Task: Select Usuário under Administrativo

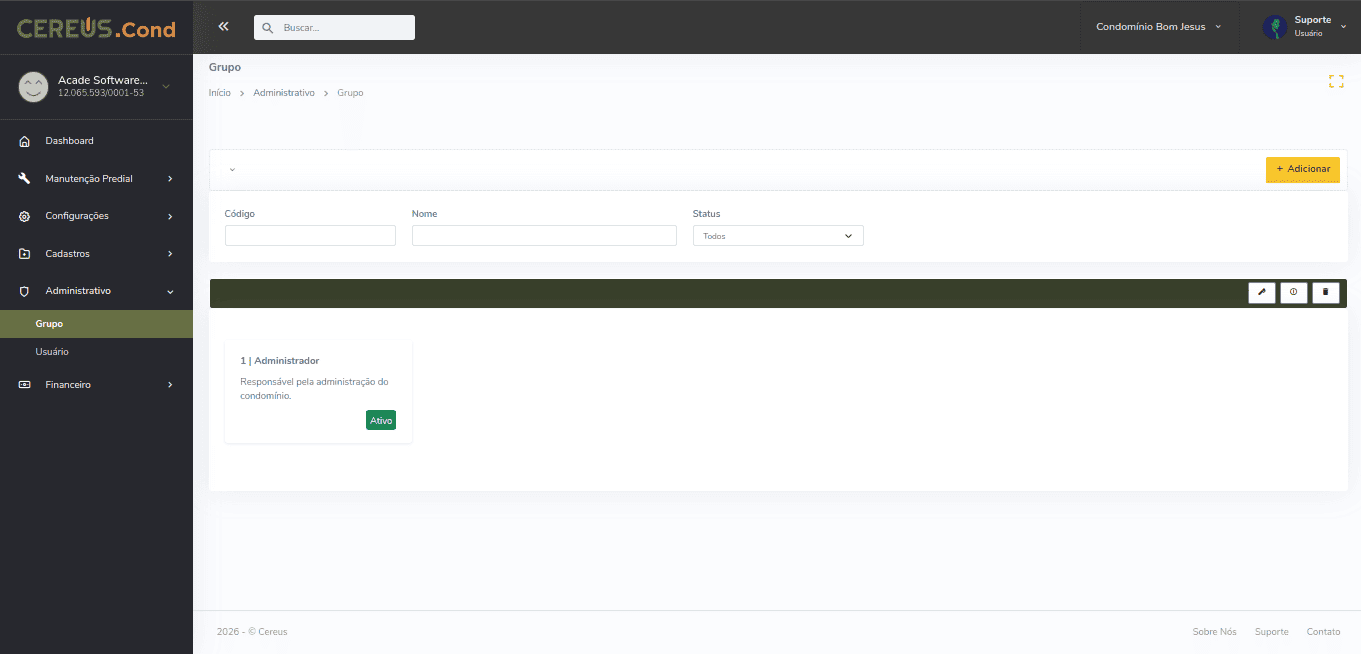Action: pyautogui.click(x=52, y=352)
